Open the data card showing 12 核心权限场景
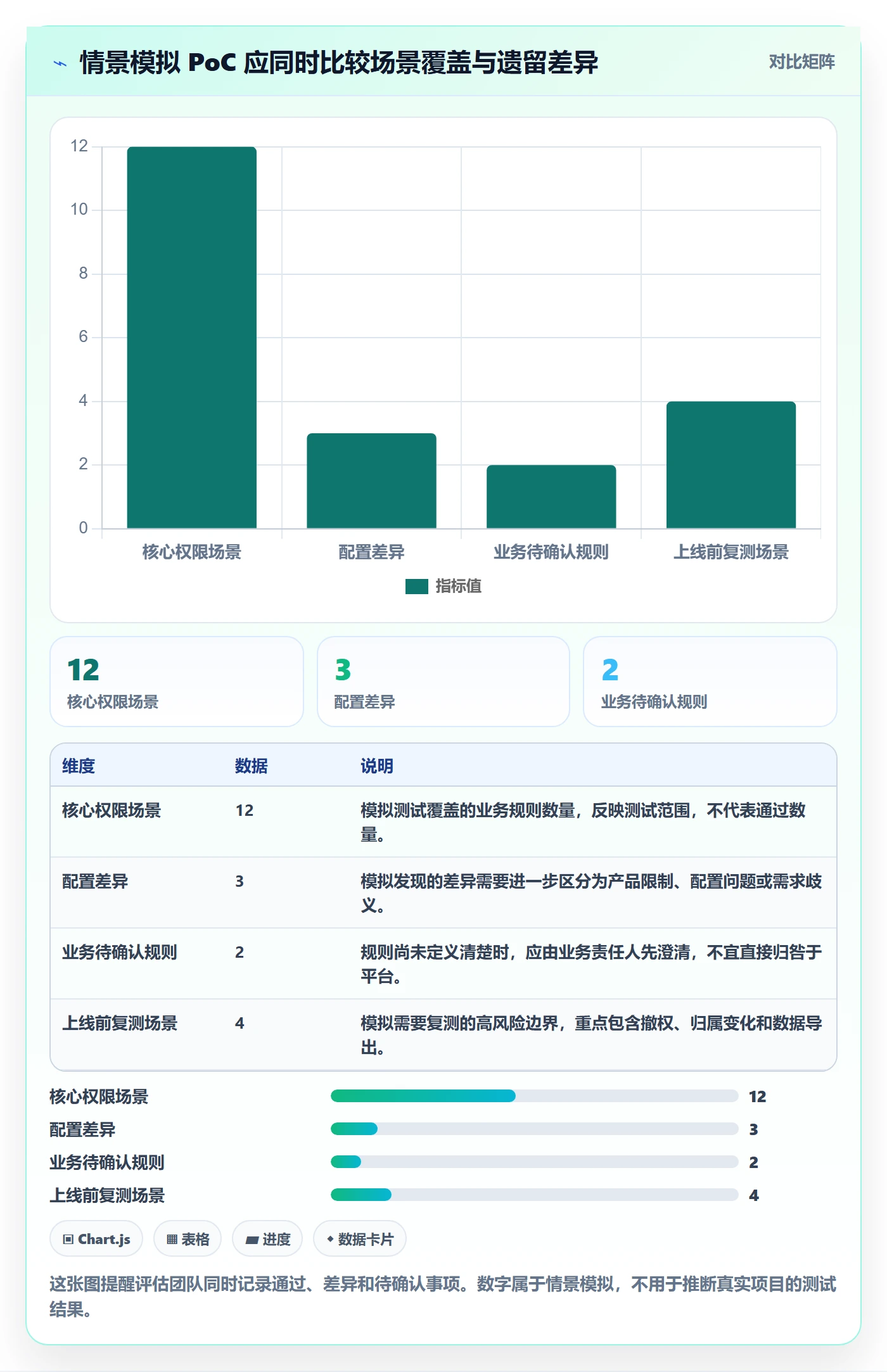Image resolution: width=887 pixels, height=1372 pixels. (177, 682)
